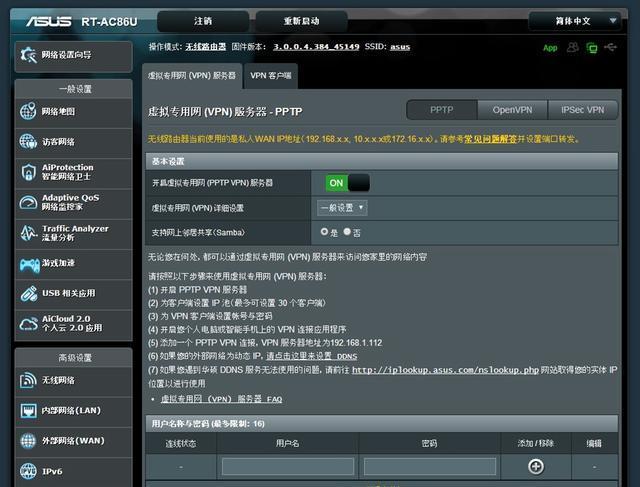Focus the 用户名 input field
Viewport: 640px width, 487px height.
pyautogui.click(x=288, y=466)
